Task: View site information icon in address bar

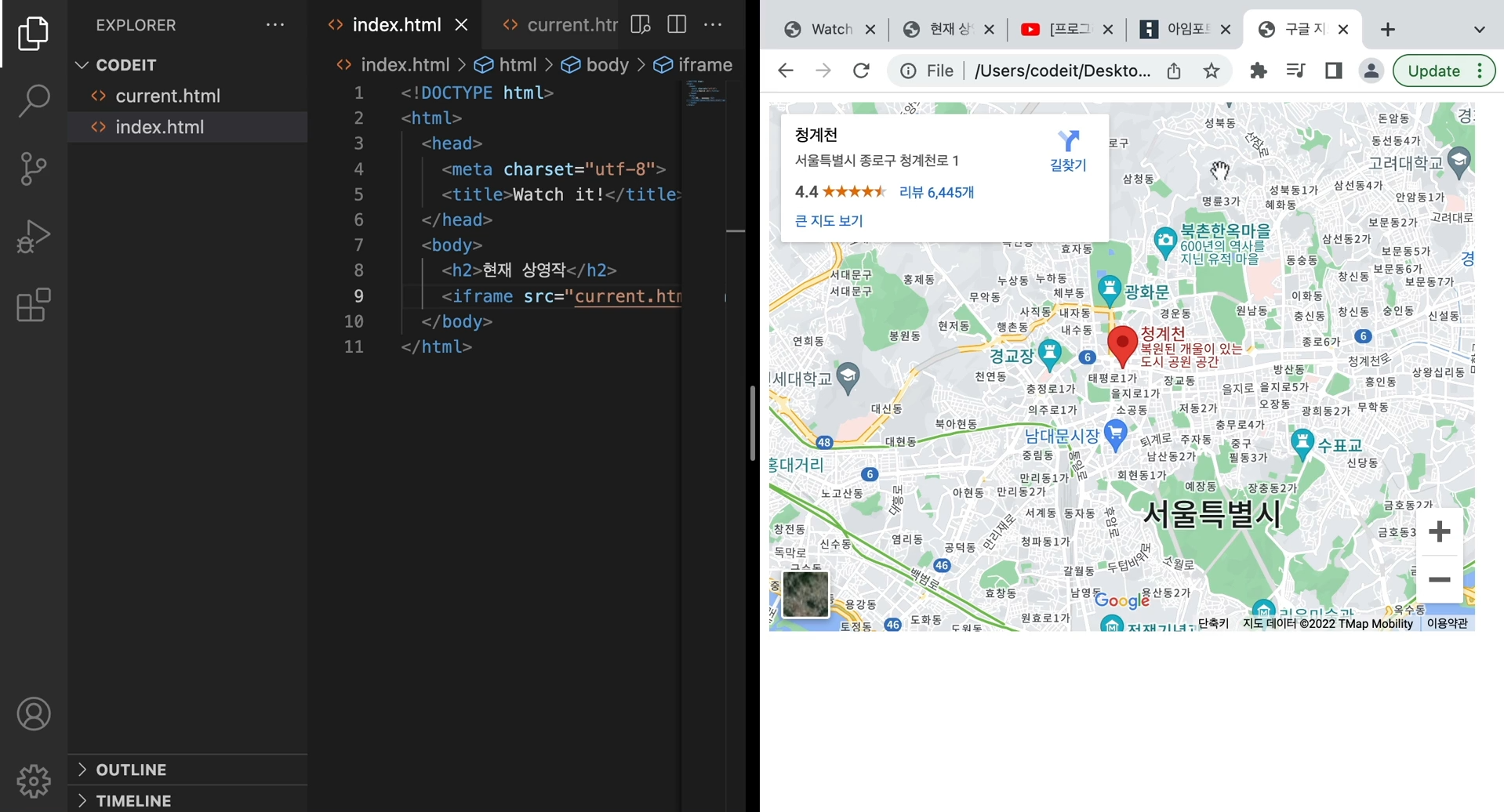Action: (908, 71)
